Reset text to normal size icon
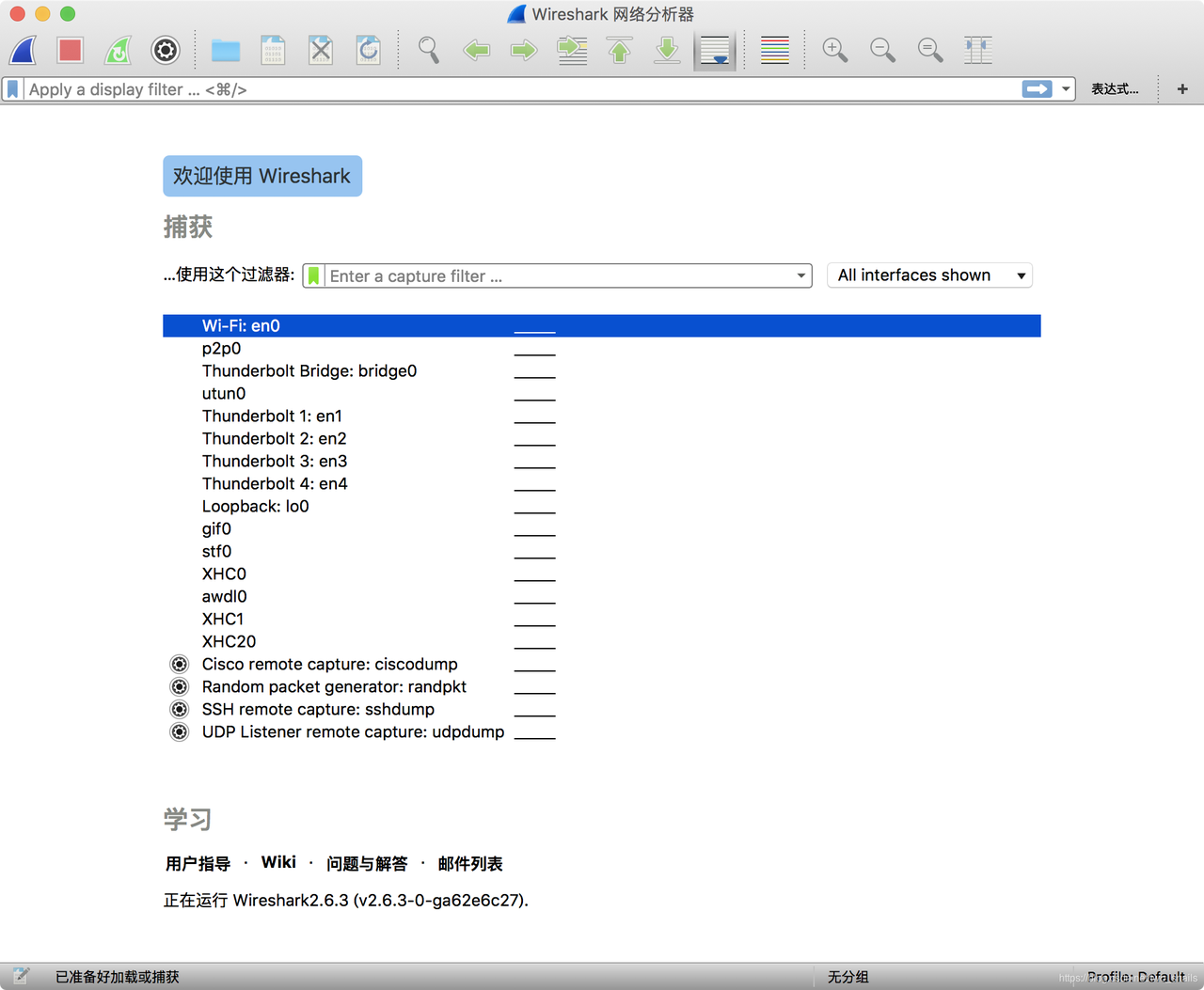This screenshot has height=990, width=1204. (x=930, y=50)
